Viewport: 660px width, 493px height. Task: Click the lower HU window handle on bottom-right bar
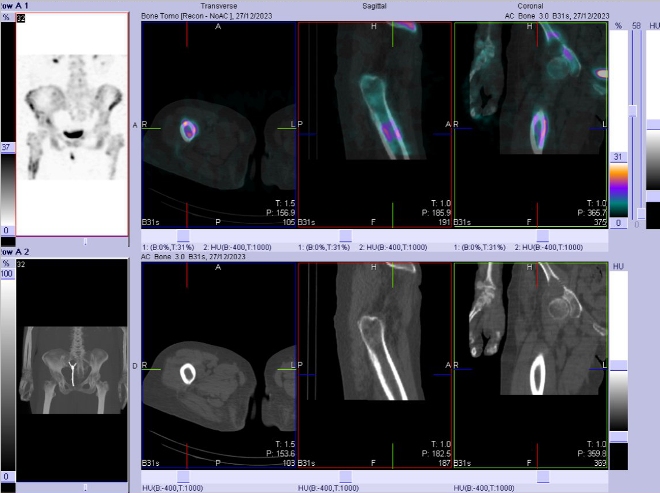618,437
